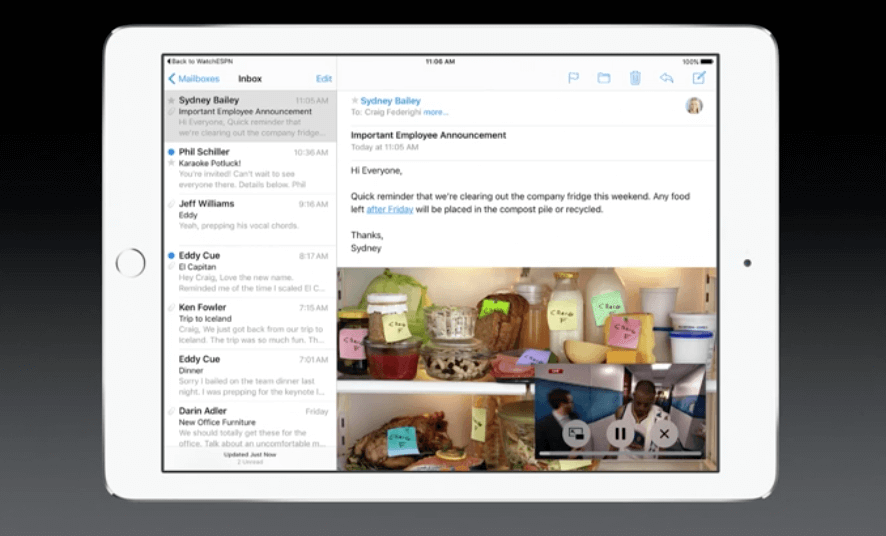
Task: Tap the Flag icon in the mail toolbar
Action: [x=573, y=77]
